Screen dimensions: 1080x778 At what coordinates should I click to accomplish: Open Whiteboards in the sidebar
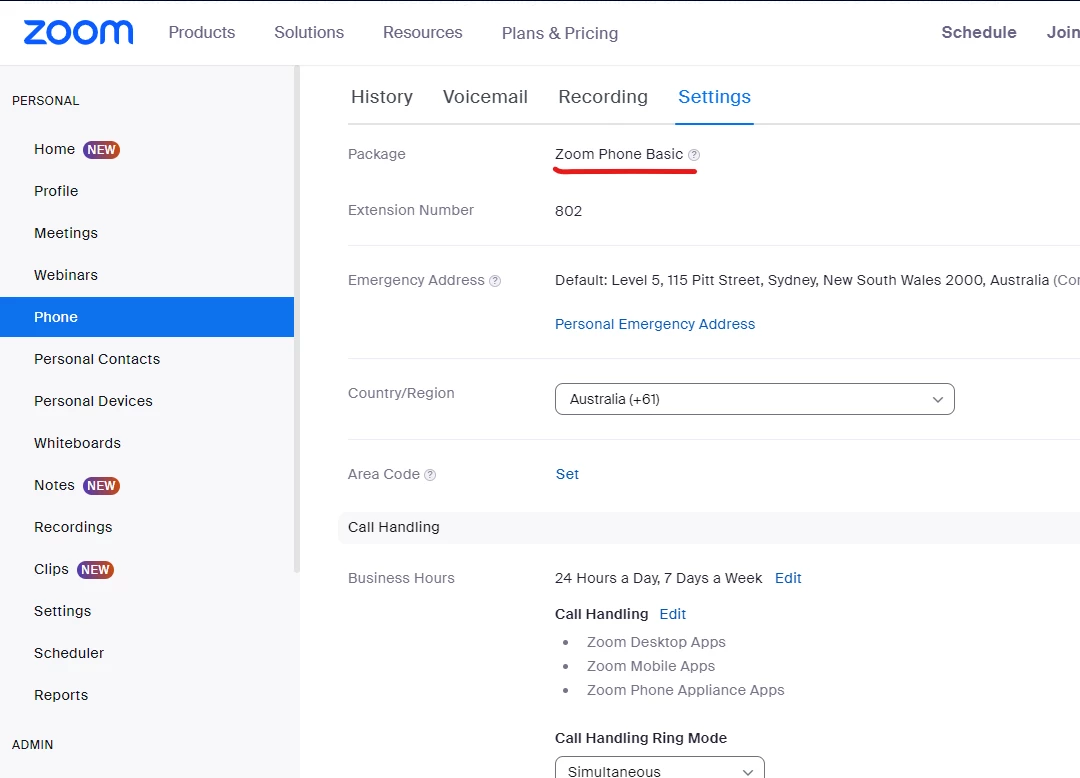click(x=77, y=443)
